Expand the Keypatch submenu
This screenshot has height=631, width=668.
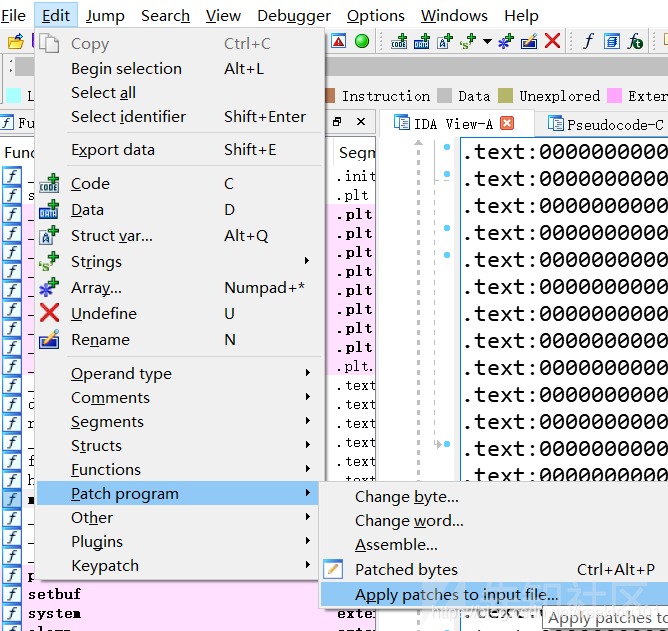click(179, 565)
